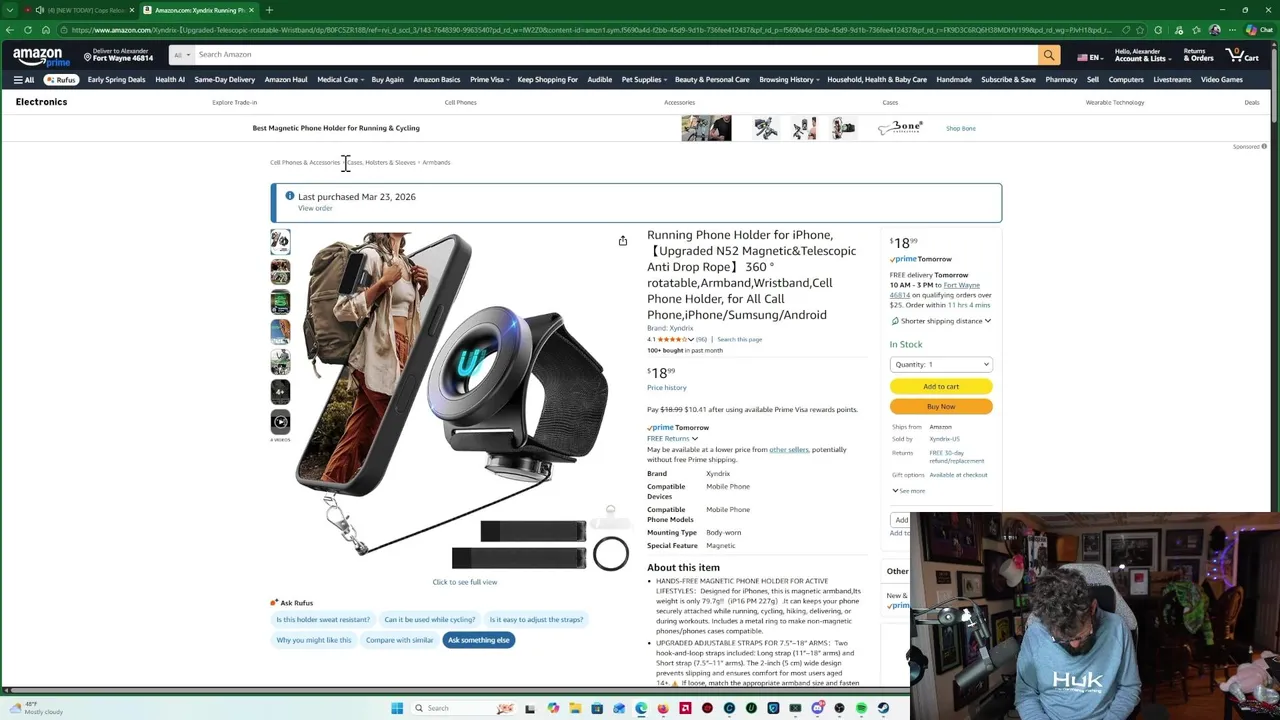Viewport: 1280px width, 720px height.
Task: Open the shopping Cart icon
Action: point(1242,55)
